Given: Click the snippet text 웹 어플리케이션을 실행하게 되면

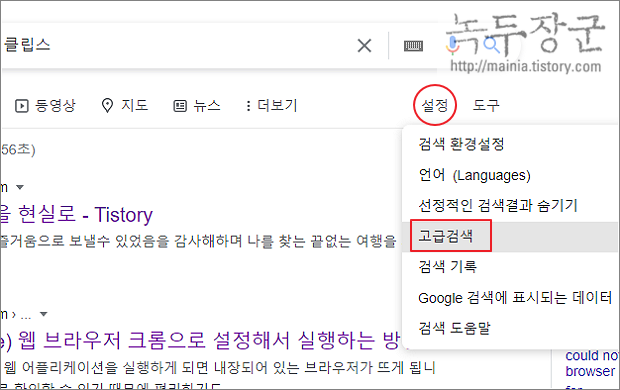Looking at the screenshot, I should coord(219,368).
